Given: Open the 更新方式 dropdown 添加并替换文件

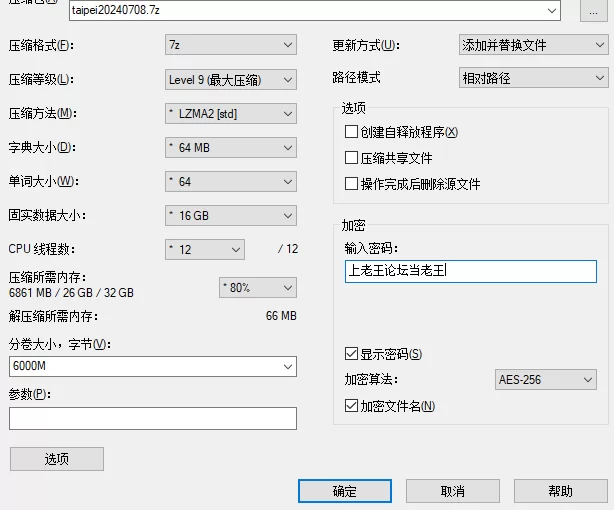Looking at the screenshot, I should pos(533,45).
